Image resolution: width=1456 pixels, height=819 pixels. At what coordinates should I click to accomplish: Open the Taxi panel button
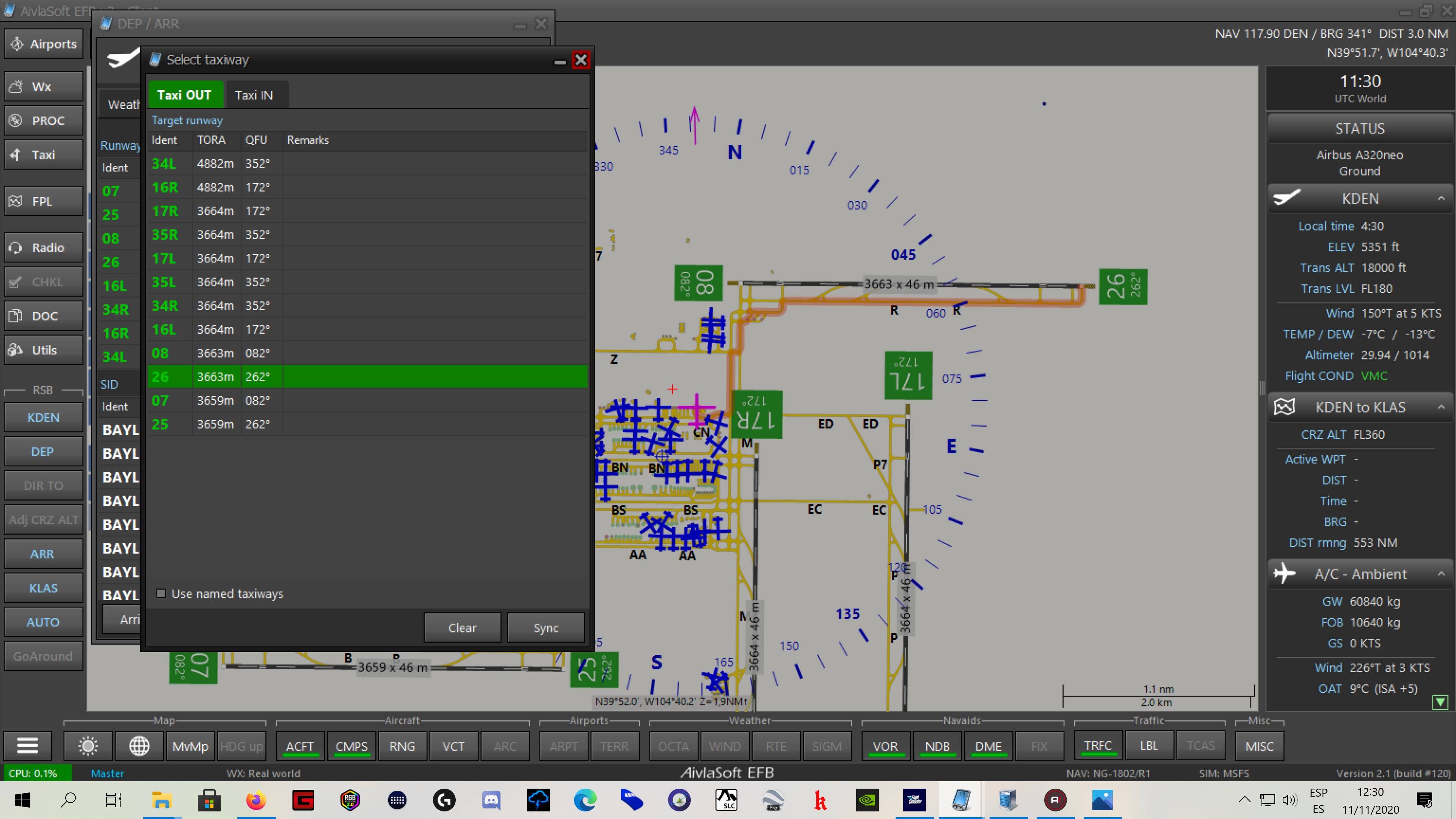(x=44, y=154)
